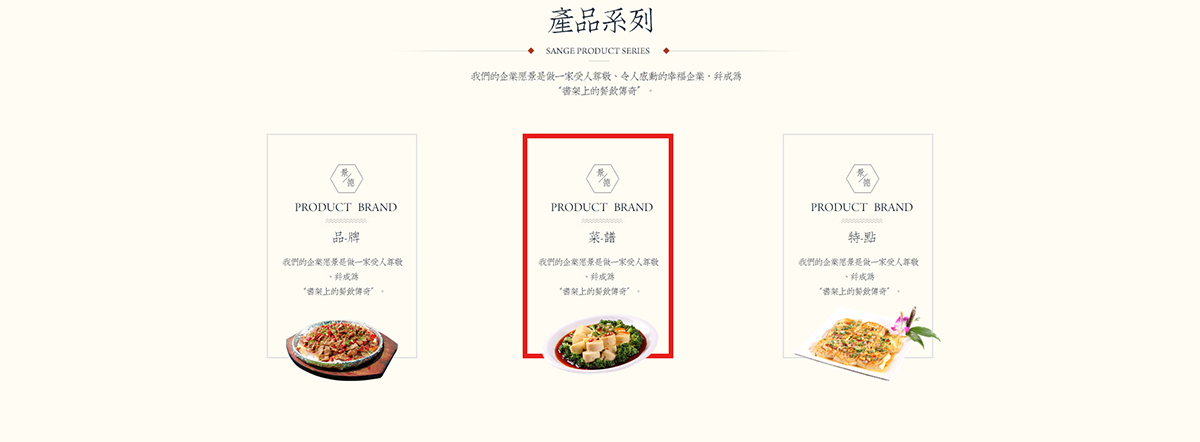Open the 品牌 card title
This screenshot has width=1200, height=442.
click(346, 238)
